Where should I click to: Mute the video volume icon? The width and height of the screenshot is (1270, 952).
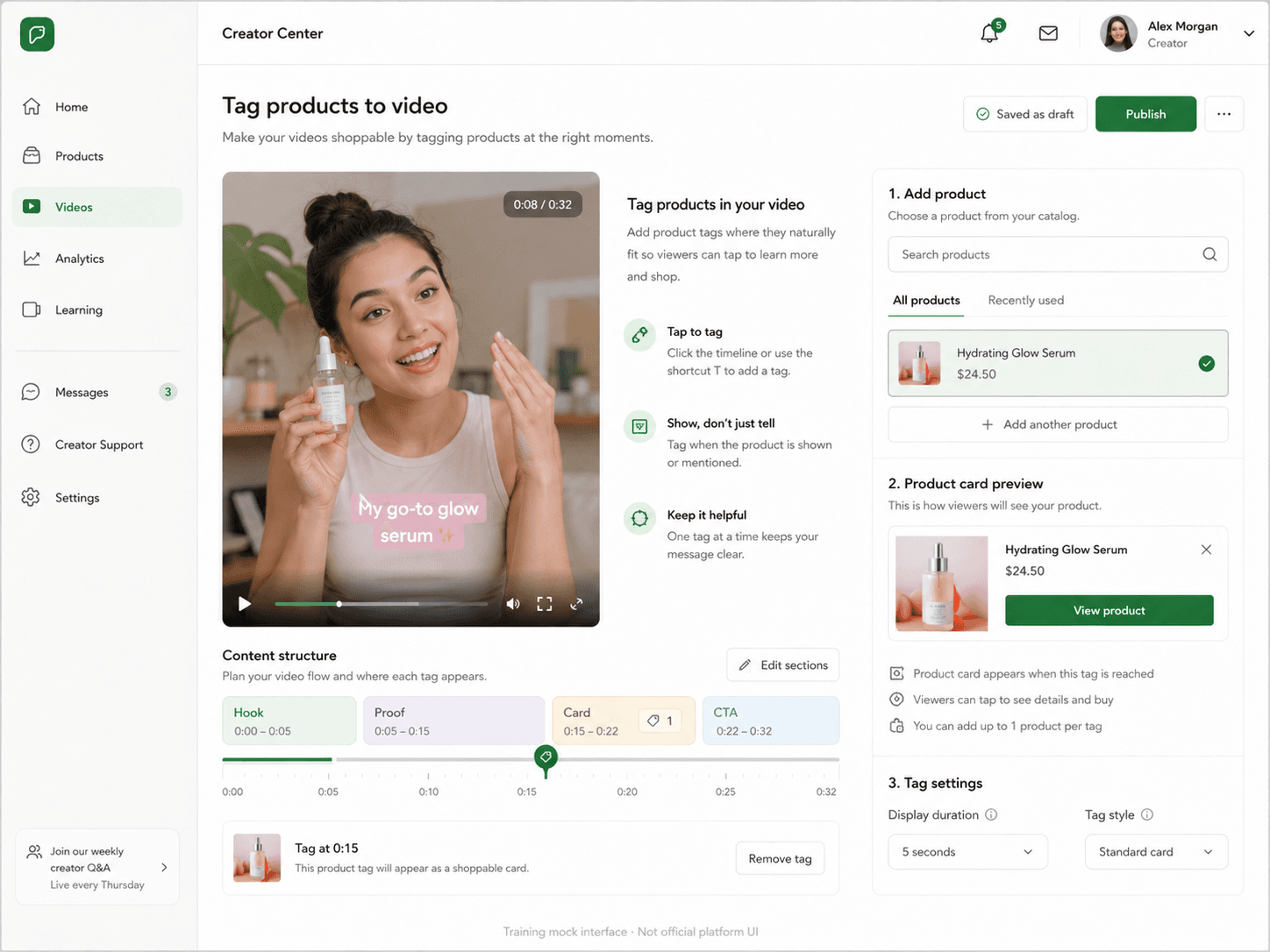[x=513, y=604]
